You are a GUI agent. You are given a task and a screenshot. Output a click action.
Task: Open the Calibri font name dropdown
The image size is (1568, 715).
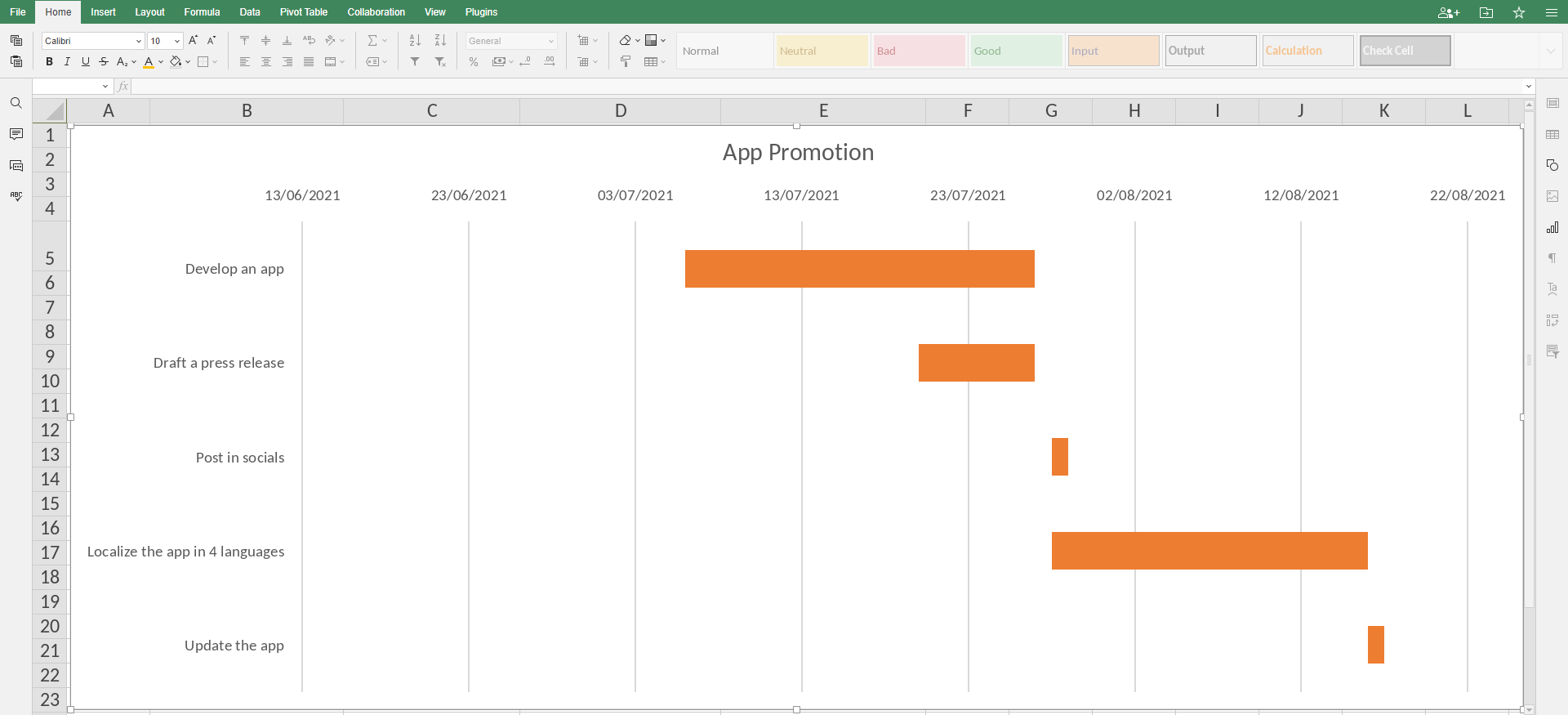click(x=138, y=41)
